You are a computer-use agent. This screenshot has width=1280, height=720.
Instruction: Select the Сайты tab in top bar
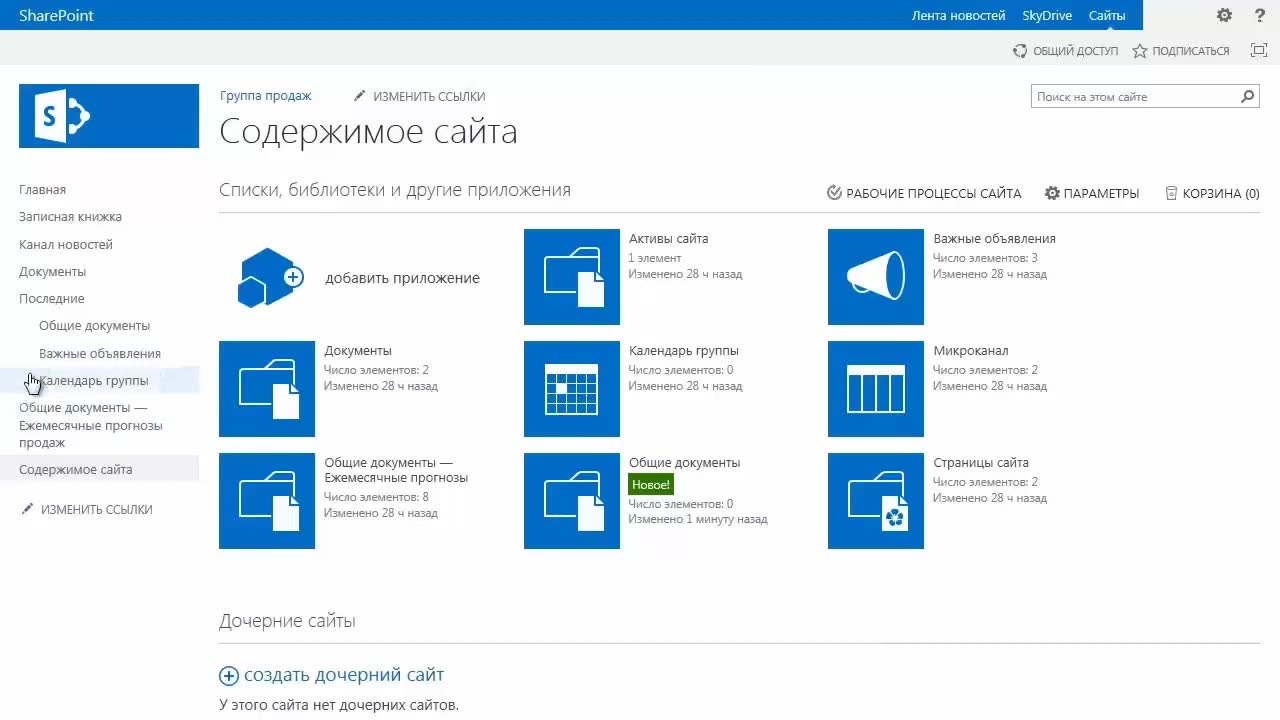pos(1107,15)
